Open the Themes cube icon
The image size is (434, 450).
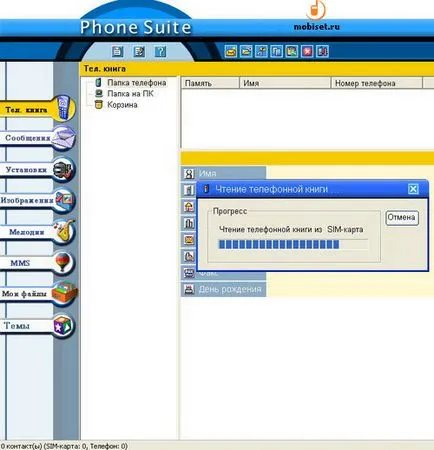click(x=63, y=326)
